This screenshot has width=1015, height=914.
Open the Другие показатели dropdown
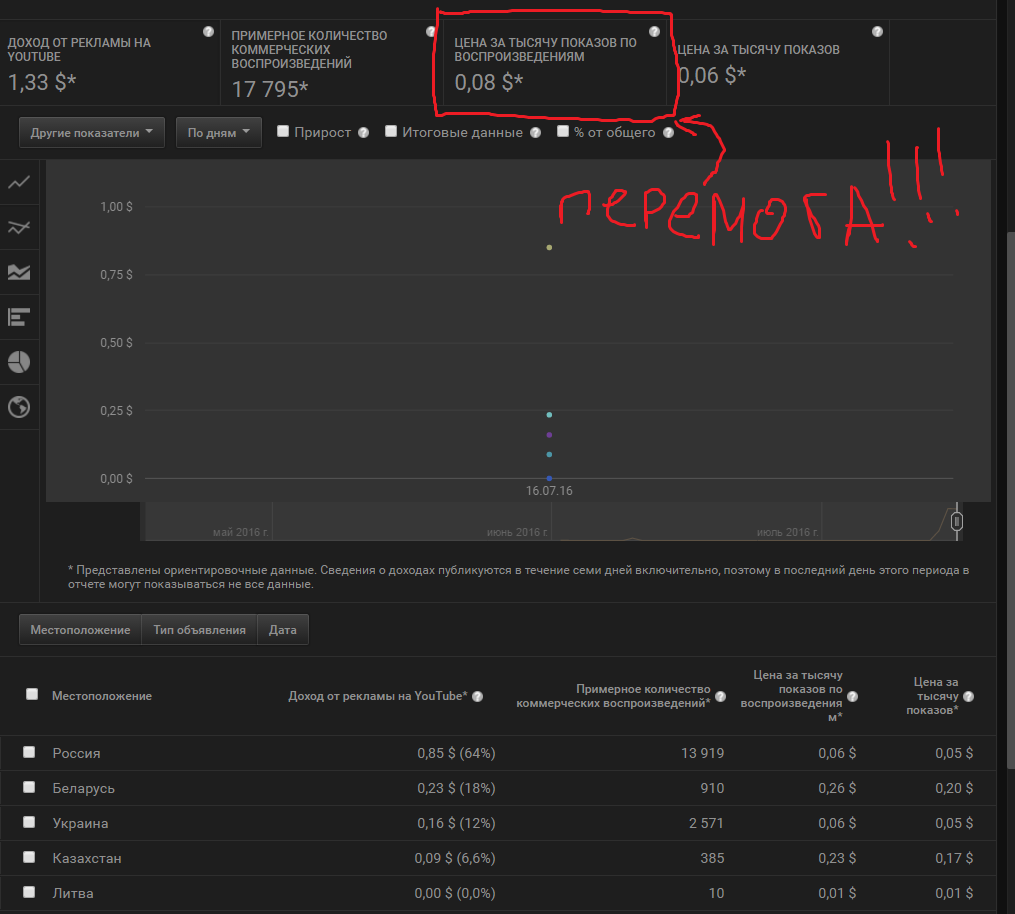tap(92, 132)
